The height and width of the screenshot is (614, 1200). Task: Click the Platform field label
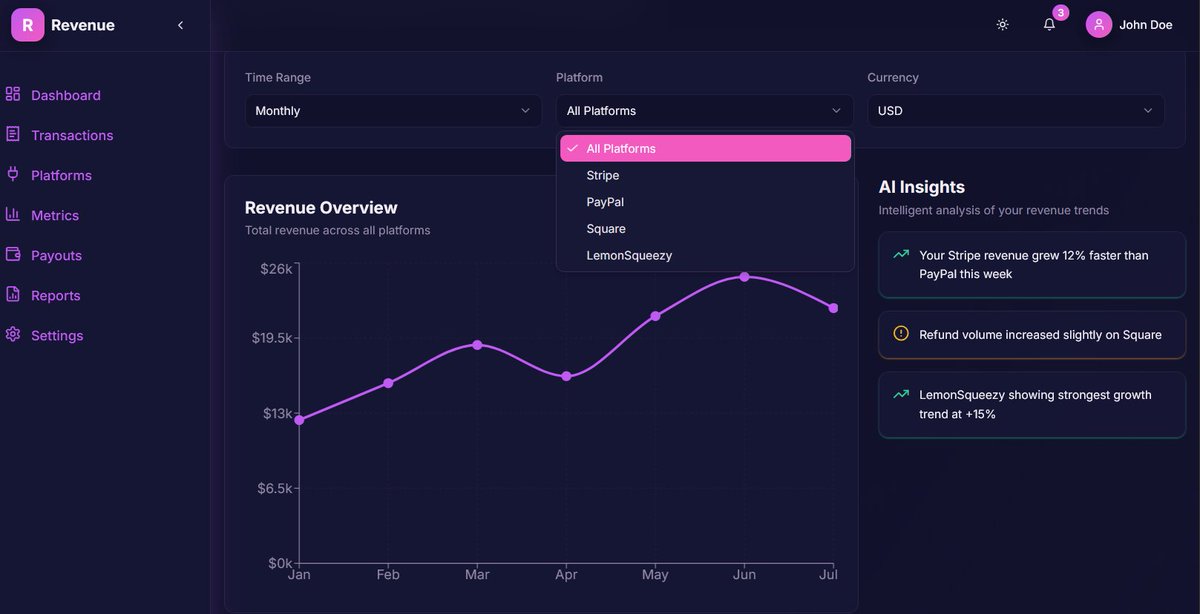[x=580, y=77]
